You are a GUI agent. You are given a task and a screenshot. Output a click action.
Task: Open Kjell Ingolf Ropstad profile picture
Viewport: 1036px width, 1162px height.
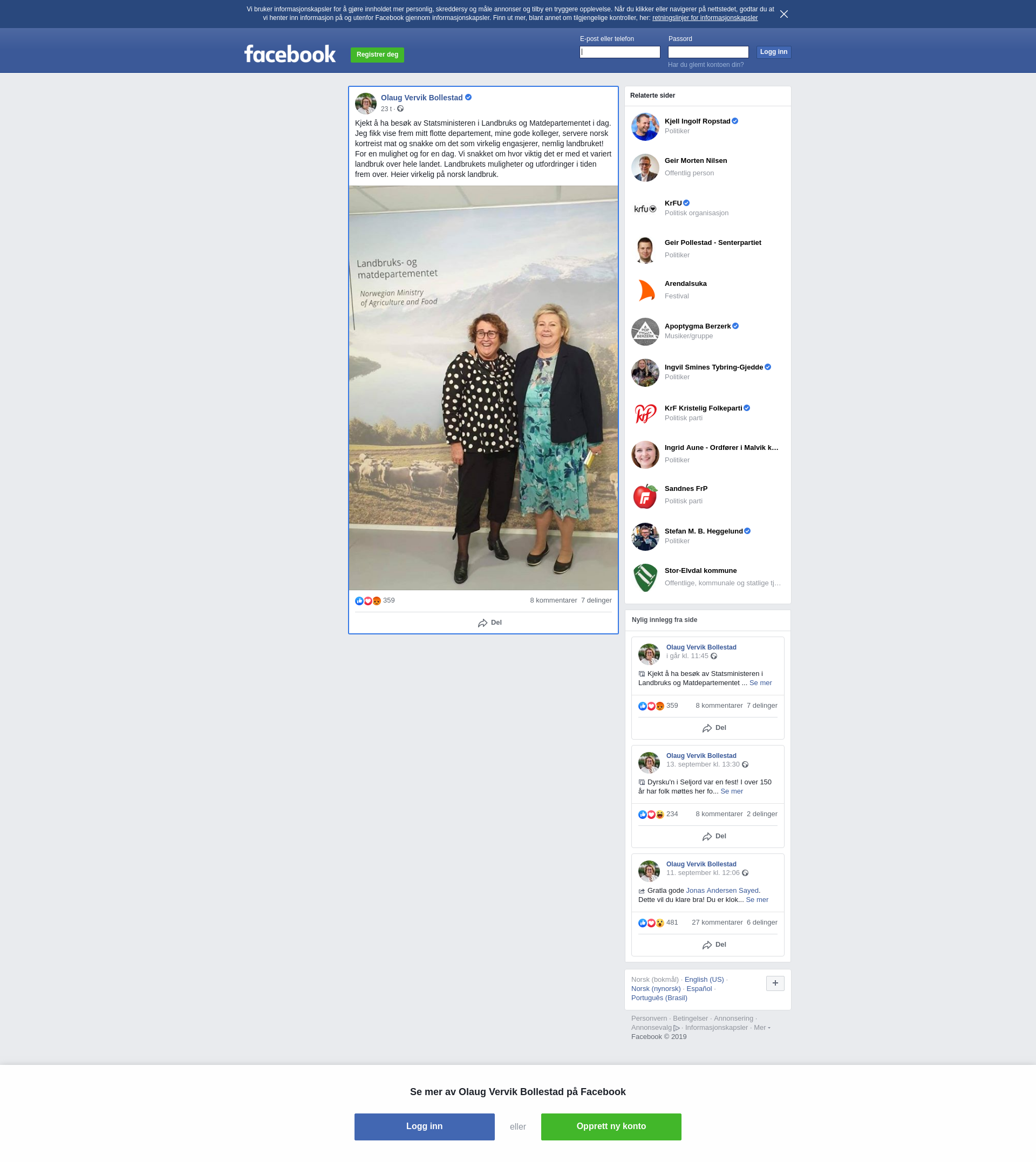[645, 126]
